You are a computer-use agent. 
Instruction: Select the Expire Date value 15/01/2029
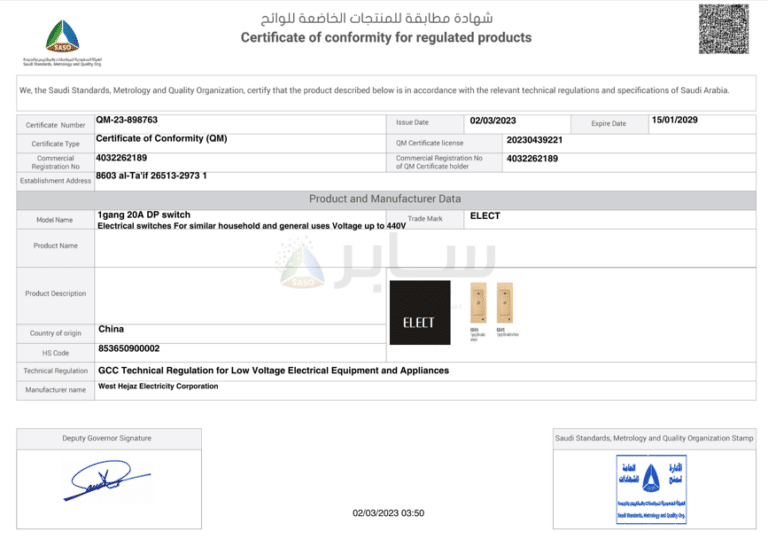(674, 120)
